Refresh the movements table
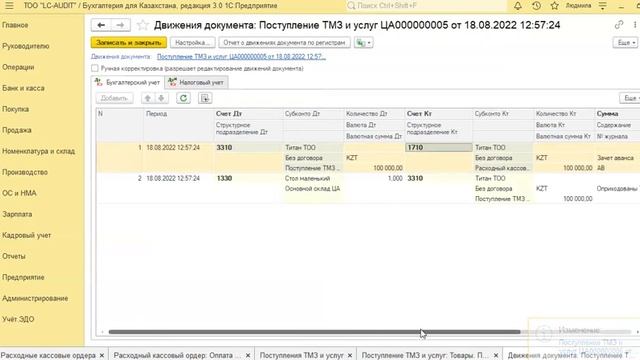Viewport: 640px width, 360px height. coord(183,98)
